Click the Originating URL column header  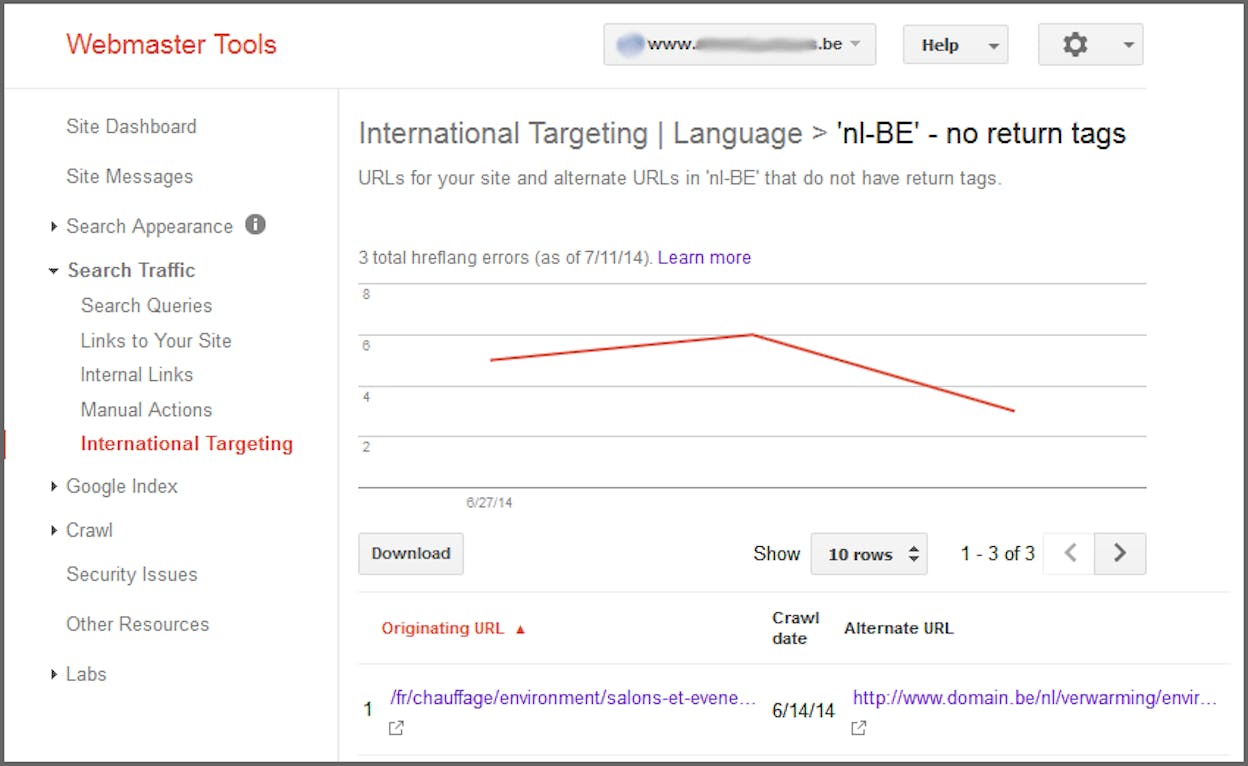pyautogui.click(x=443, y=629)
